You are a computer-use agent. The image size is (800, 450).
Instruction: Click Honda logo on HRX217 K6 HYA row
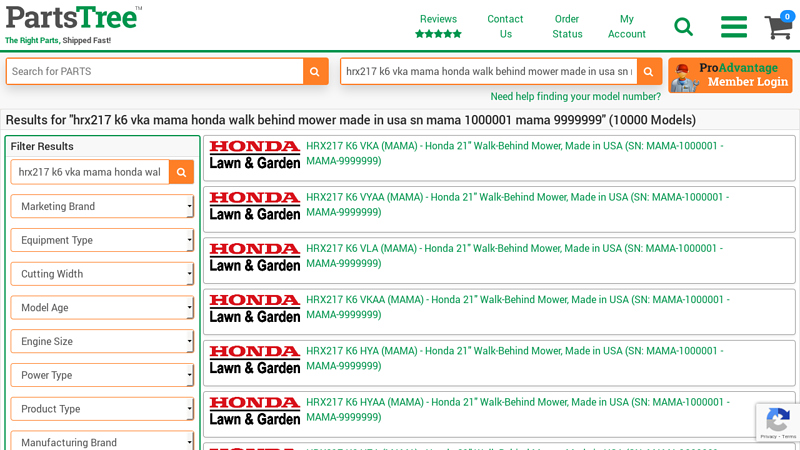255,360
